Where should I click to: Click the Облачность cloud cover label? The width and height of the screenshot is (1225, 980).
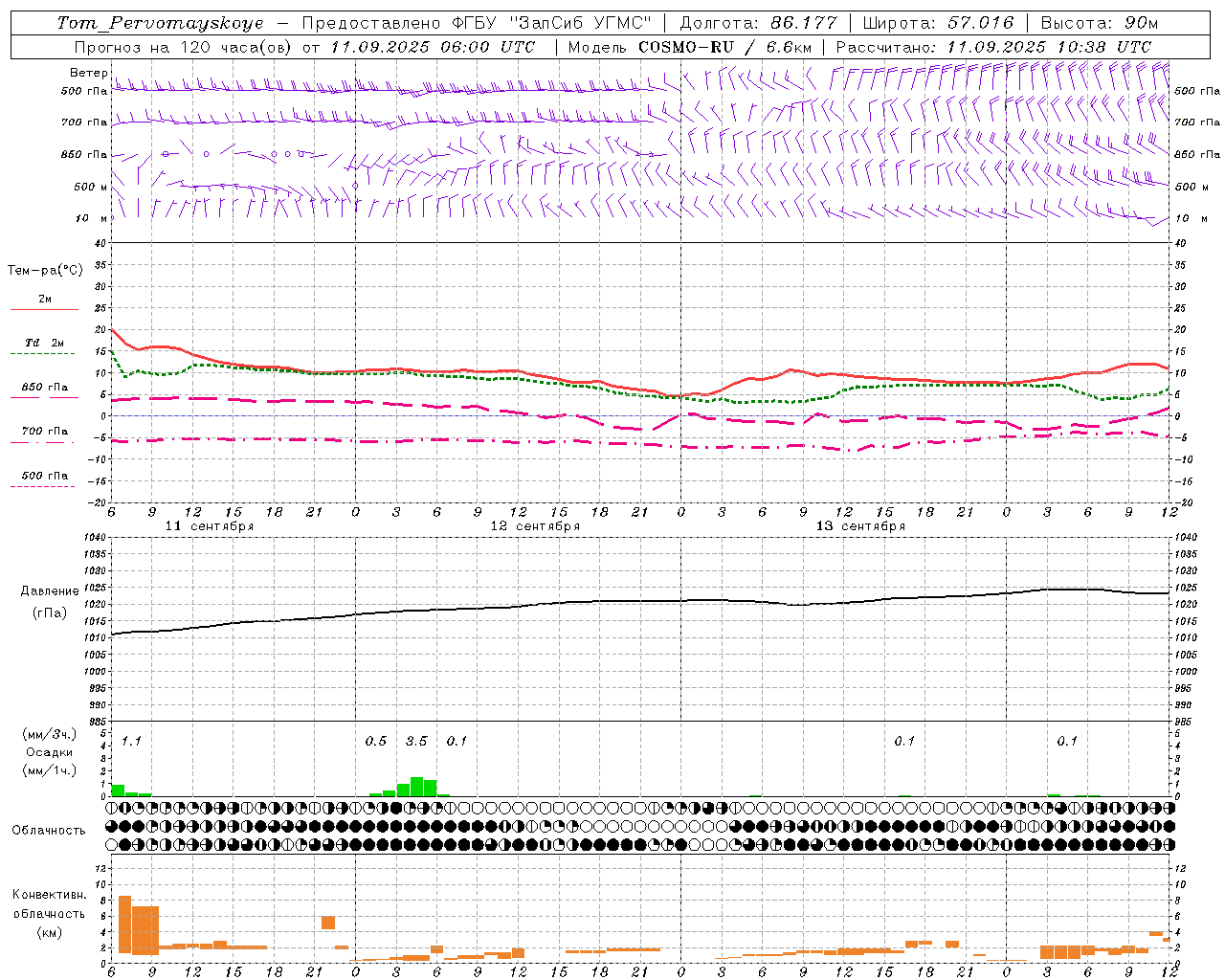(x=49, y=831)
